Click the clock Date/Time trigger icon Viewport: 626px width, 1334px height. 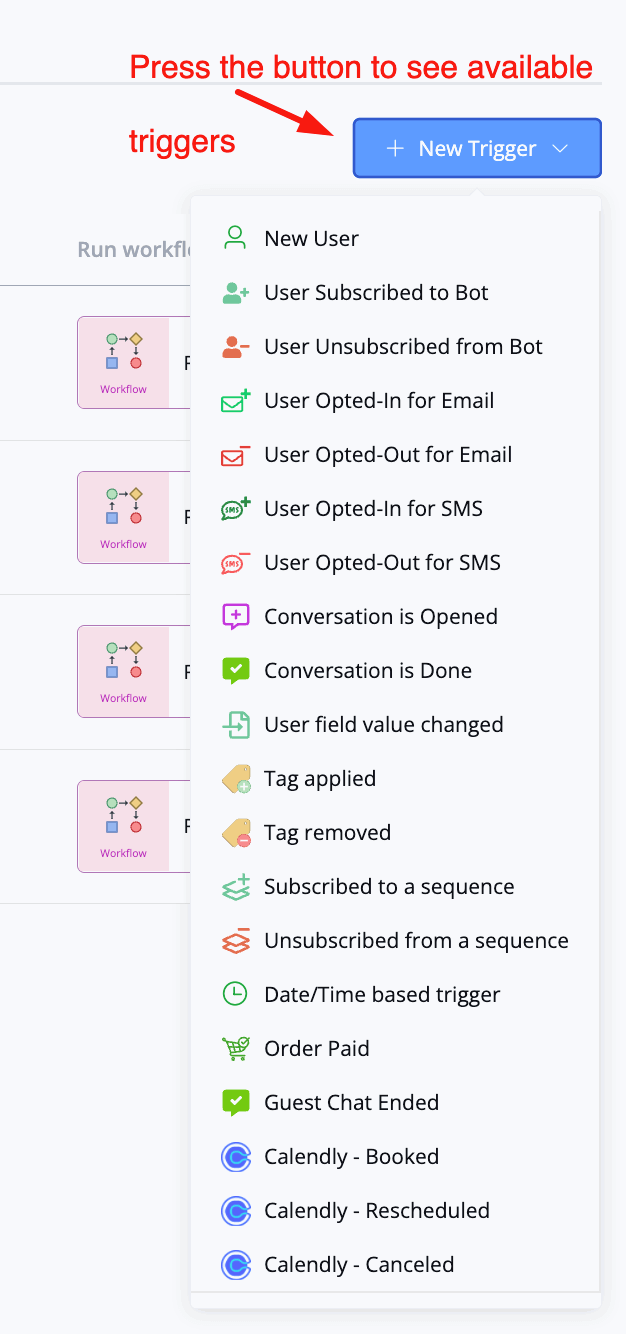(235, 995)
